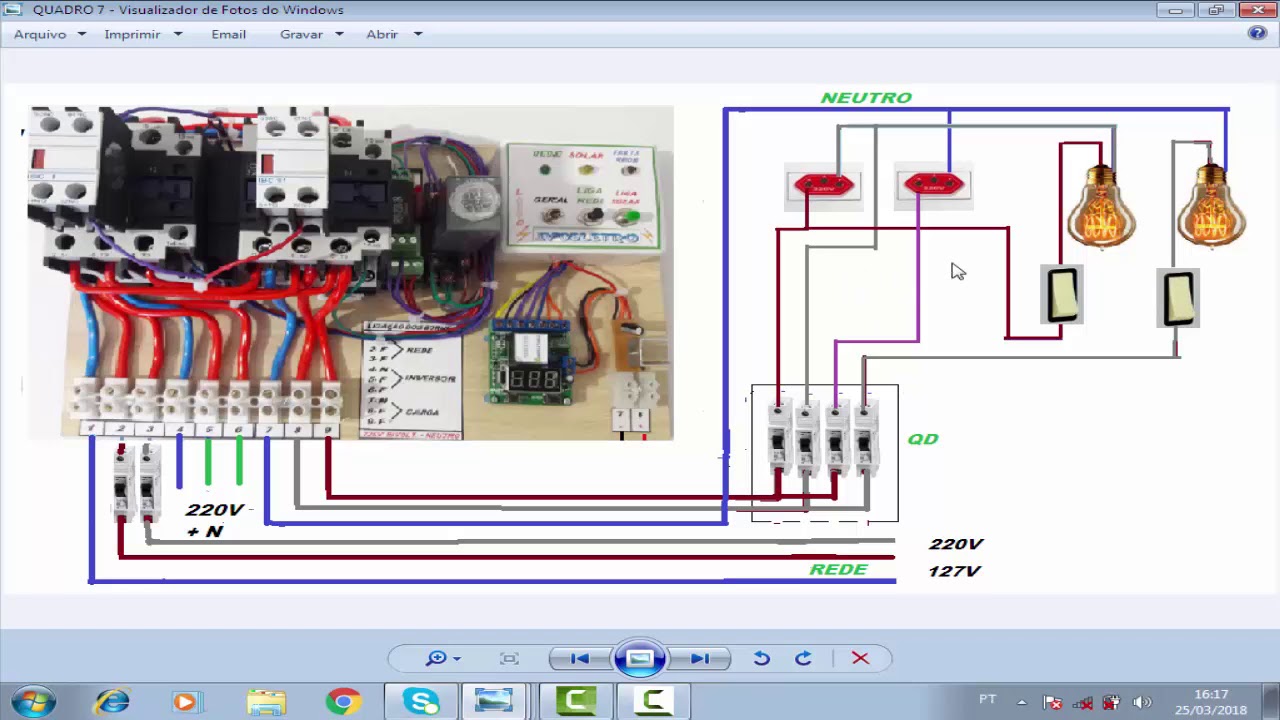Image resolution: width=1280 pixels, height=720 pixels.
Task: Open the blue Help question-mark icon
Action: point(1258,33)
